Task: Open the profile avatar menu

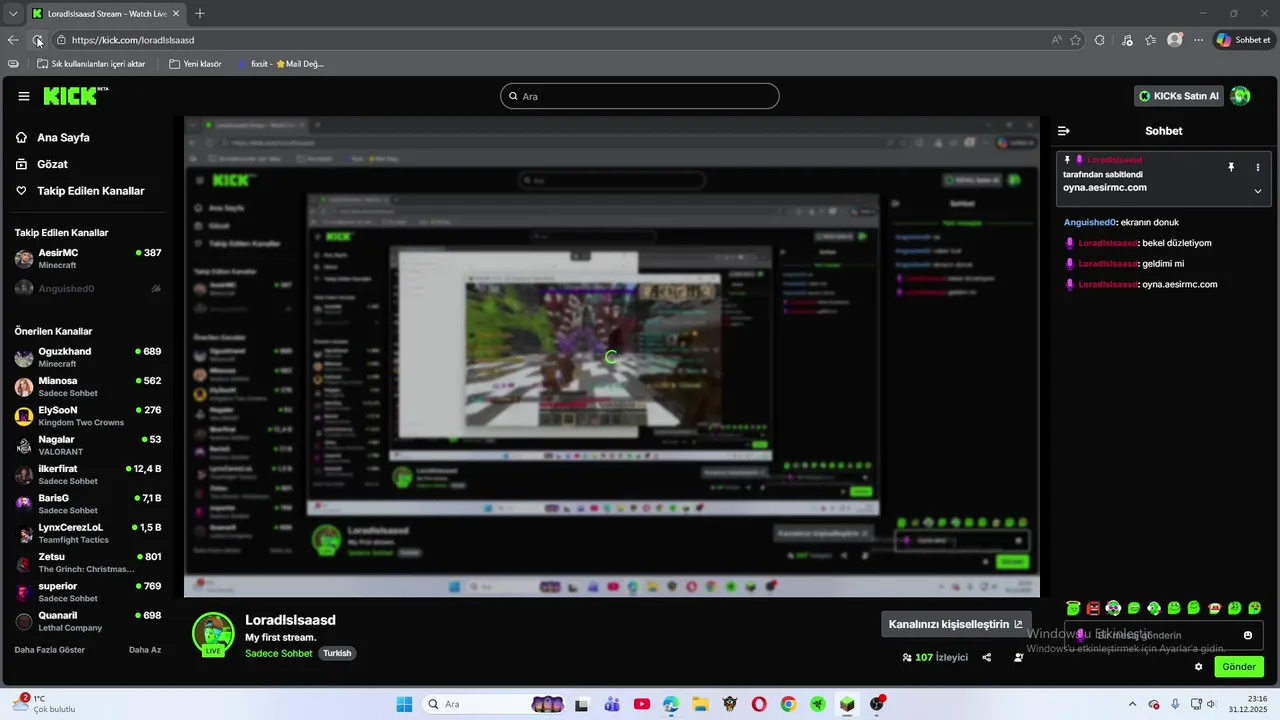Action: [1240, 96]
